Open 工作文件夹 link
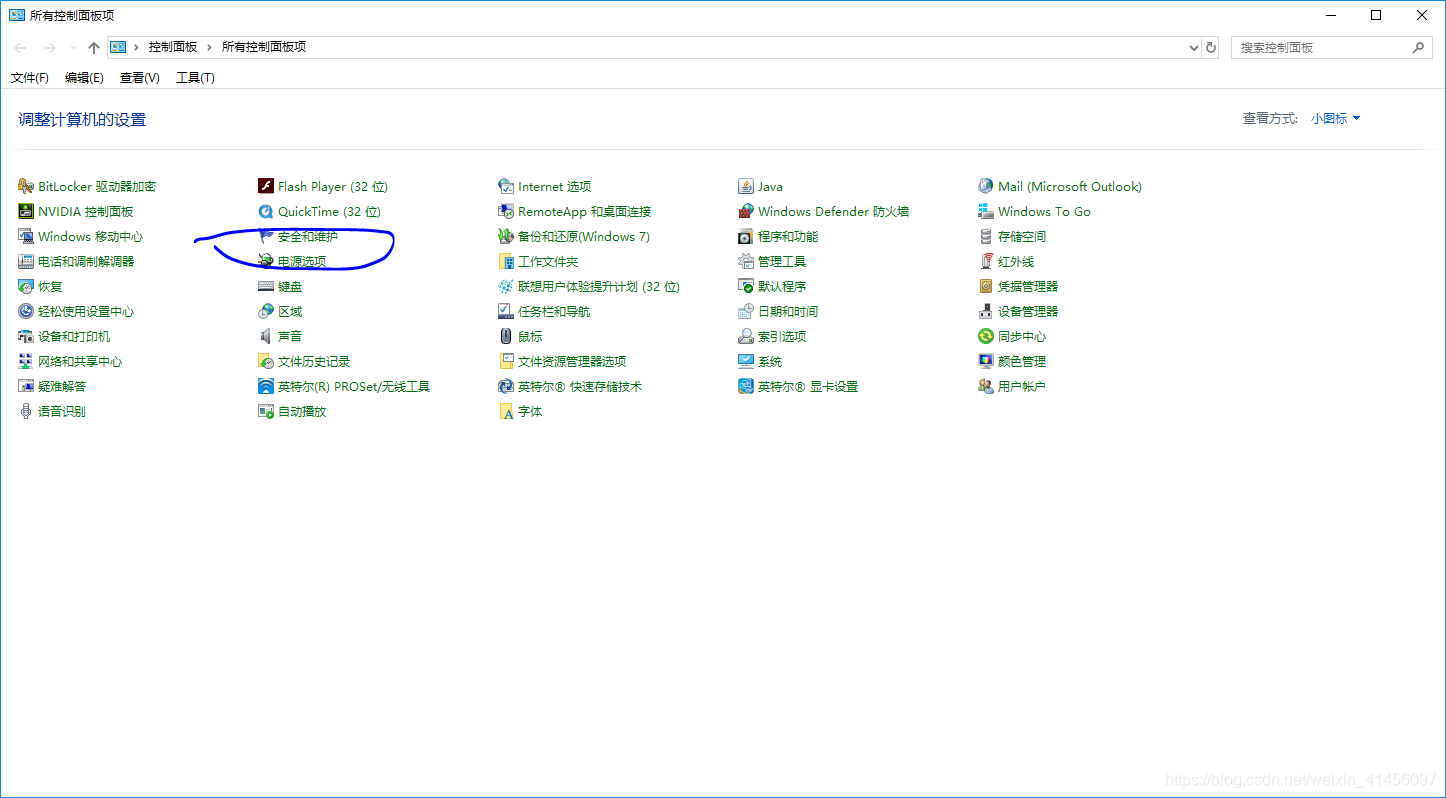 click(x=548, y=261)
